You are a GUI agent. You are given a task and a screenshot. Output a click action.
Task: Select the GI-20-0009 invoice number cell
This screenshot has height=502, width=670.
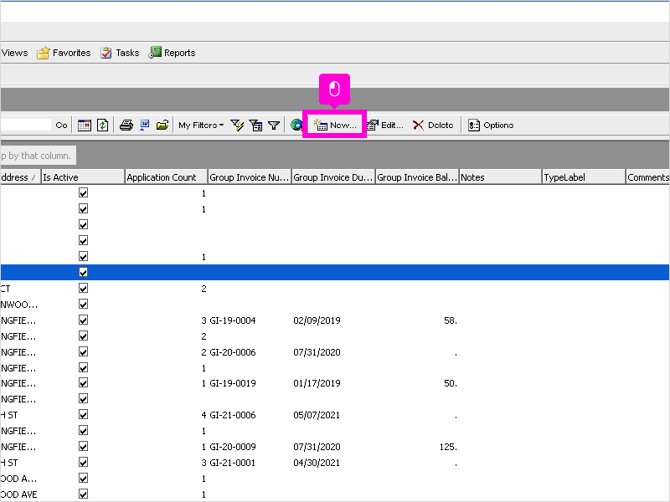pos(232,447)
